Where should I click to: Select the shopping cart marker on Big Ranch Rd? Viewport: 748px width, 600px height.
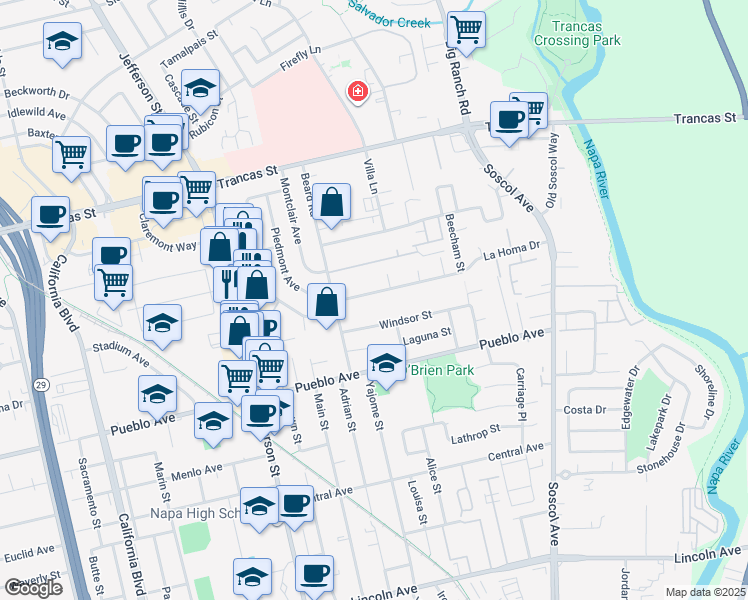pos(466,28)
